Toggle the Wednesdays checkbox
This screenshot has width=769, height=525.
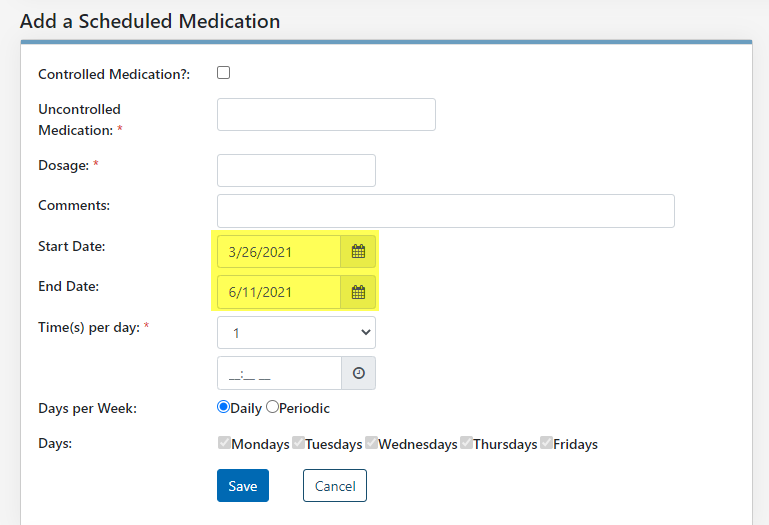pos(371,443)
